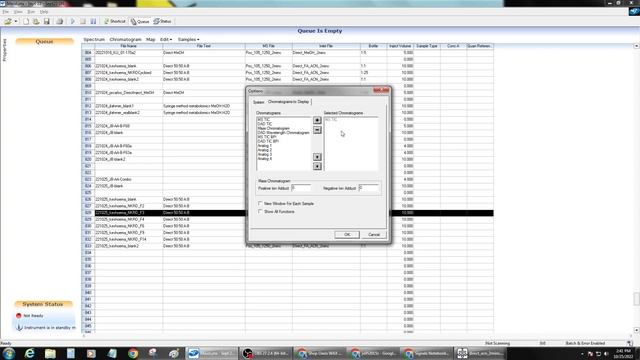
Task: Open the Help menu
Action: coord(44,12)
